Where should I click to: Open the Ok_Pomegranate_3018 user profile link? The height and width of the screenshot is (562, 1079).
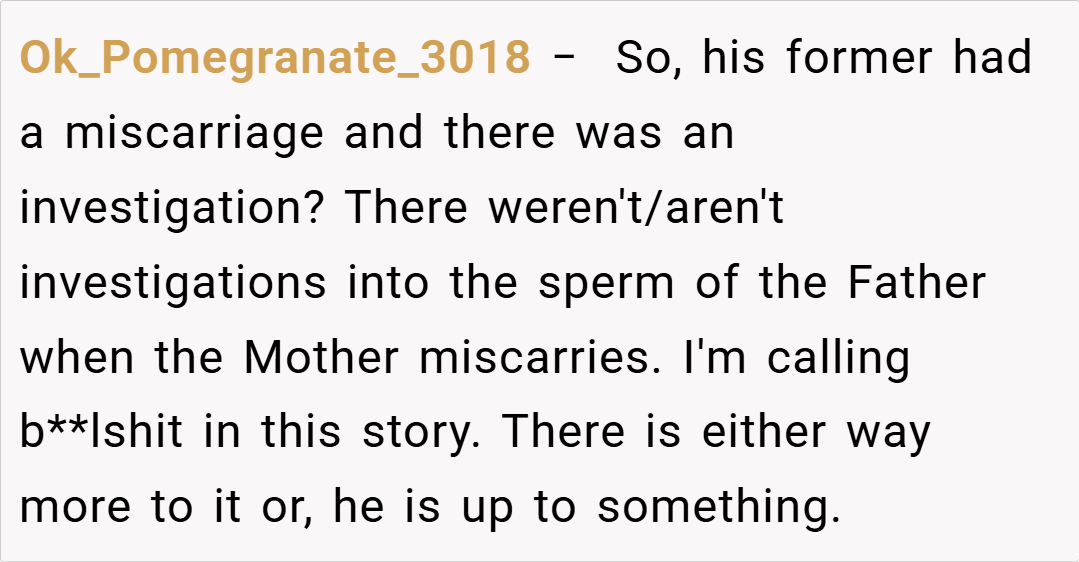pyautogui.click(x=275, y=59)
